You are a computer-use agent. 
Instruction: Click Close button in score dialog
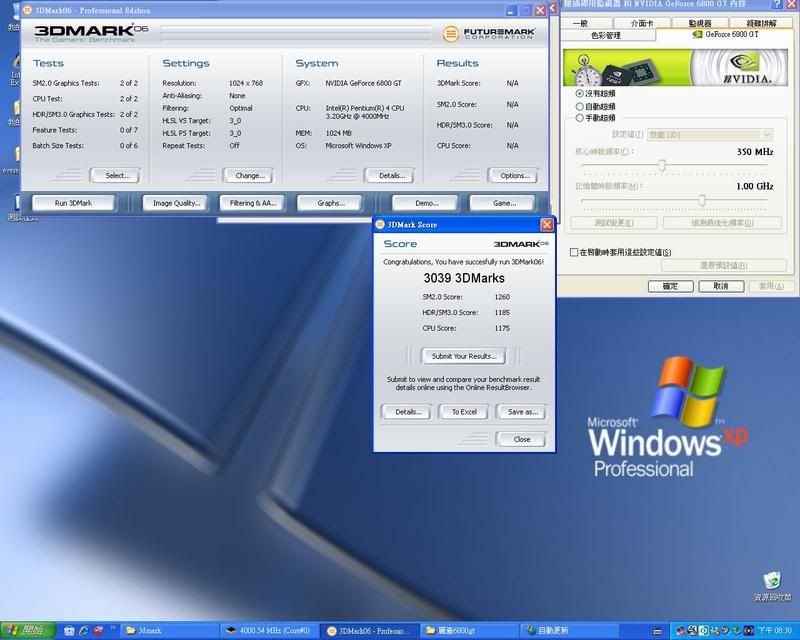(521, 439)
